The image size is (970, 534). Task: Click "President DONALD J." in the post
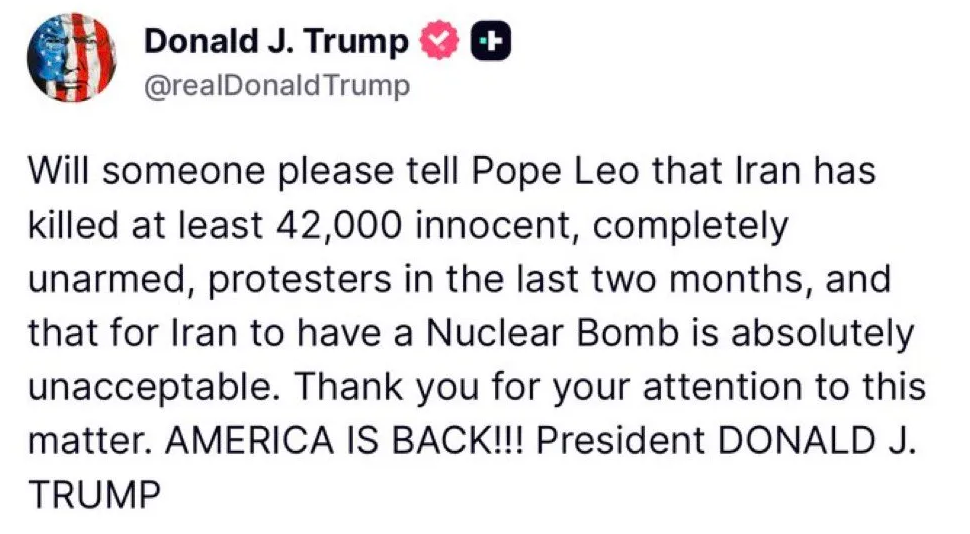point(729,441)
